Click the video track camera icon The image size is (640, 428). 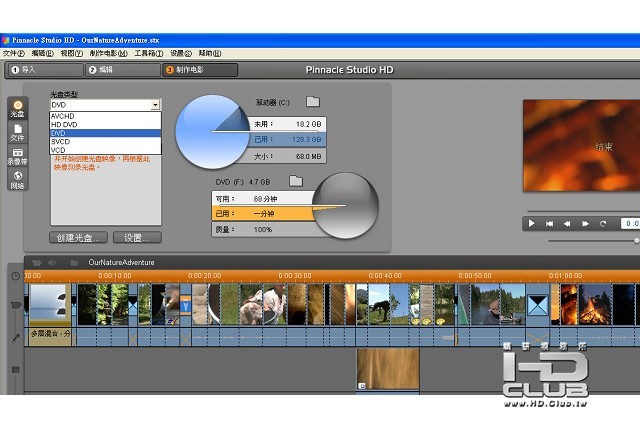16,304
